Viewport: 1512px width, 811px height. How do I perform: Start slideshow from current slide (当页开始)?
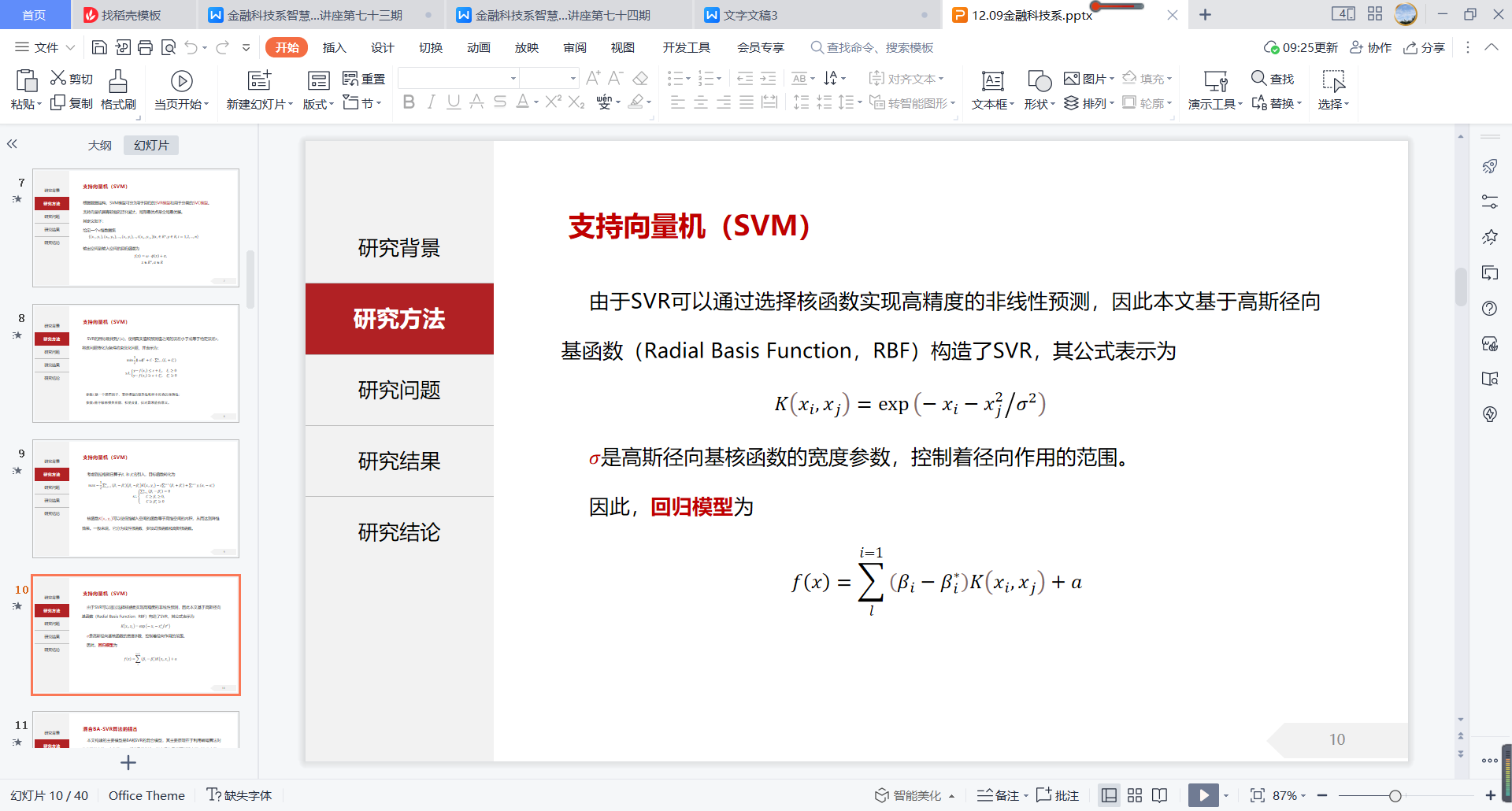click(x=182, y=90)
